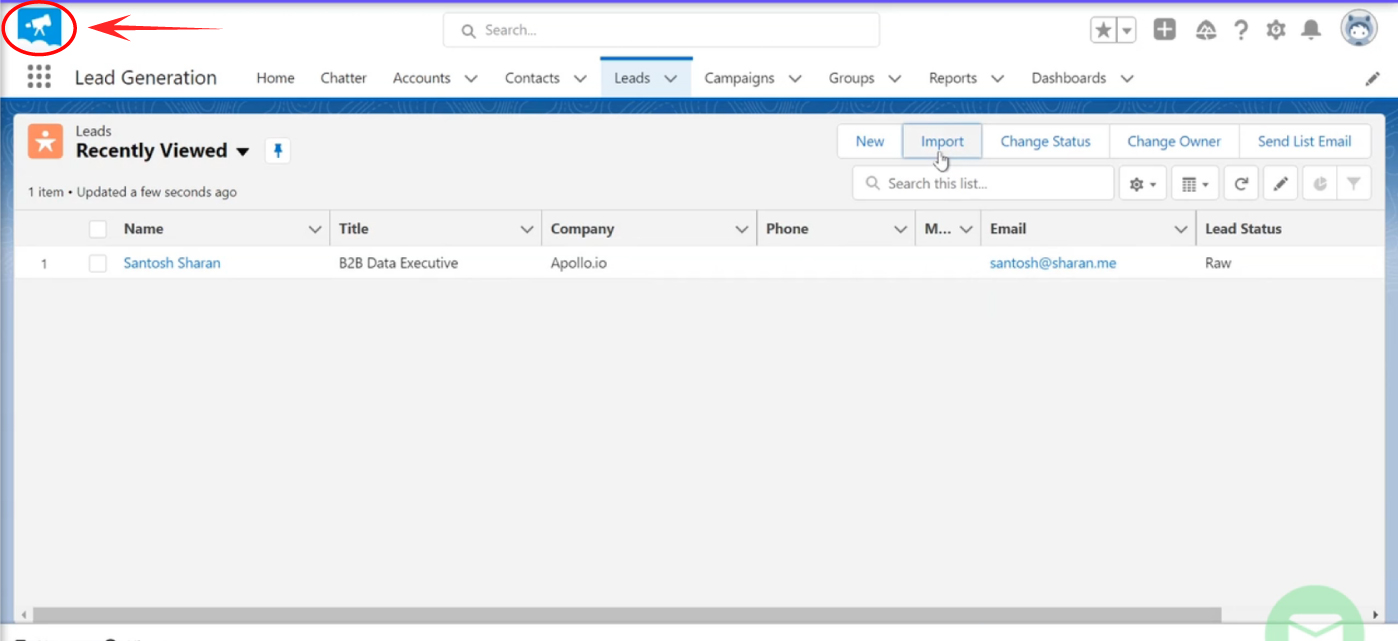Pin the Recently Viewed list view

278,151
